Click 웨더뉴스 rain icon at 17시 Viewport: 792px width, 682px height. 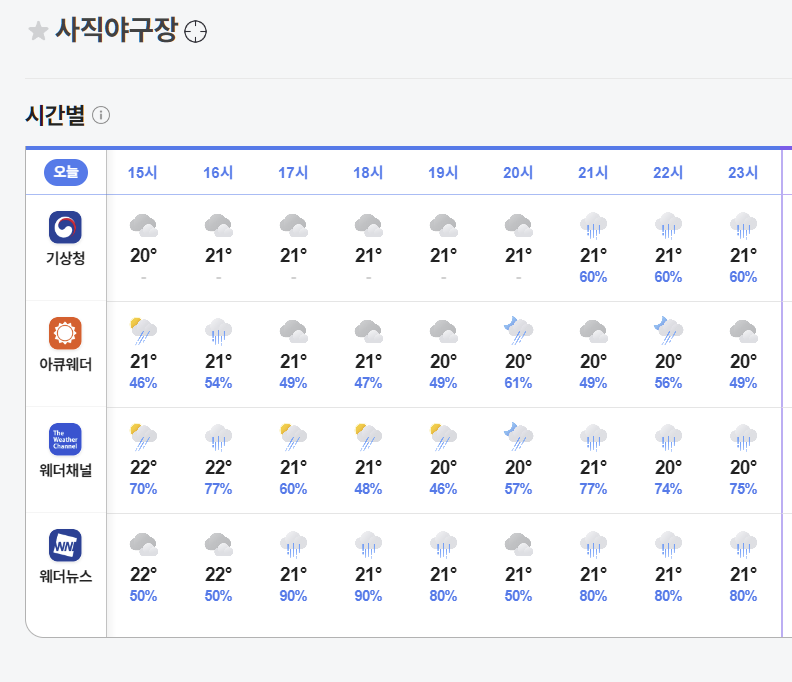(293, 544)
